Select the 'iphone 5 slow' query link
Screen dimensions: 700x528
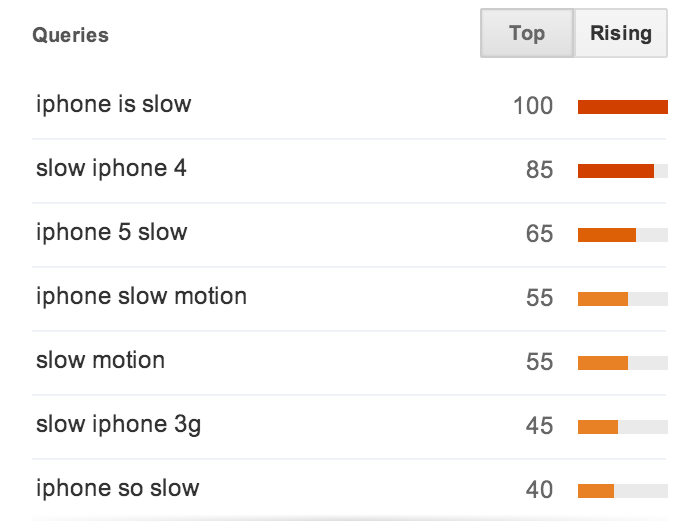point(112,233)
